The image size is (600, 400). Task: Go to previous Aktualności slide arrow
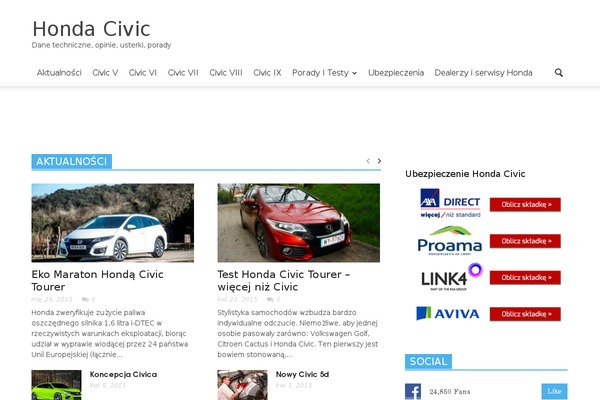point(367,161)
